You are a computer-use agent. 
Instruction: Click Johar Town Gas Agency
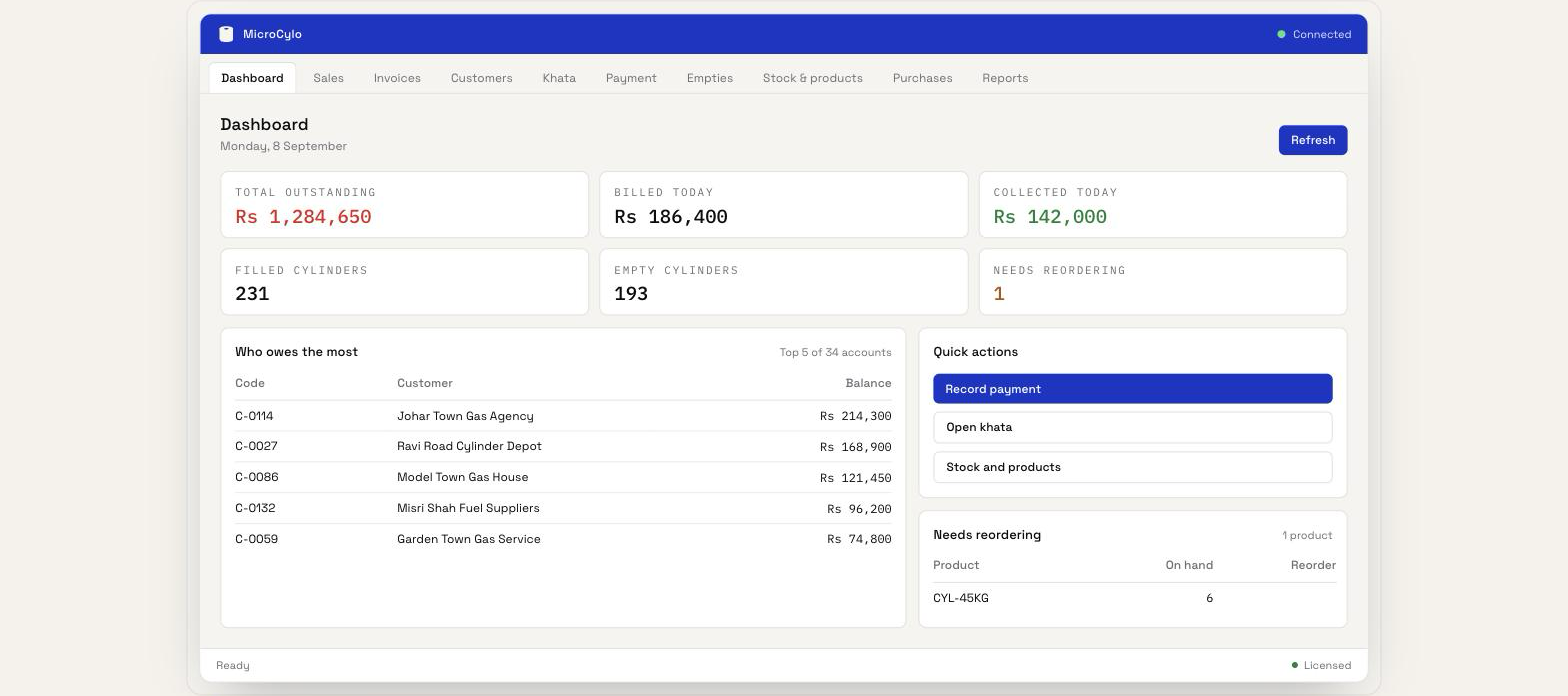click(465, 416)
